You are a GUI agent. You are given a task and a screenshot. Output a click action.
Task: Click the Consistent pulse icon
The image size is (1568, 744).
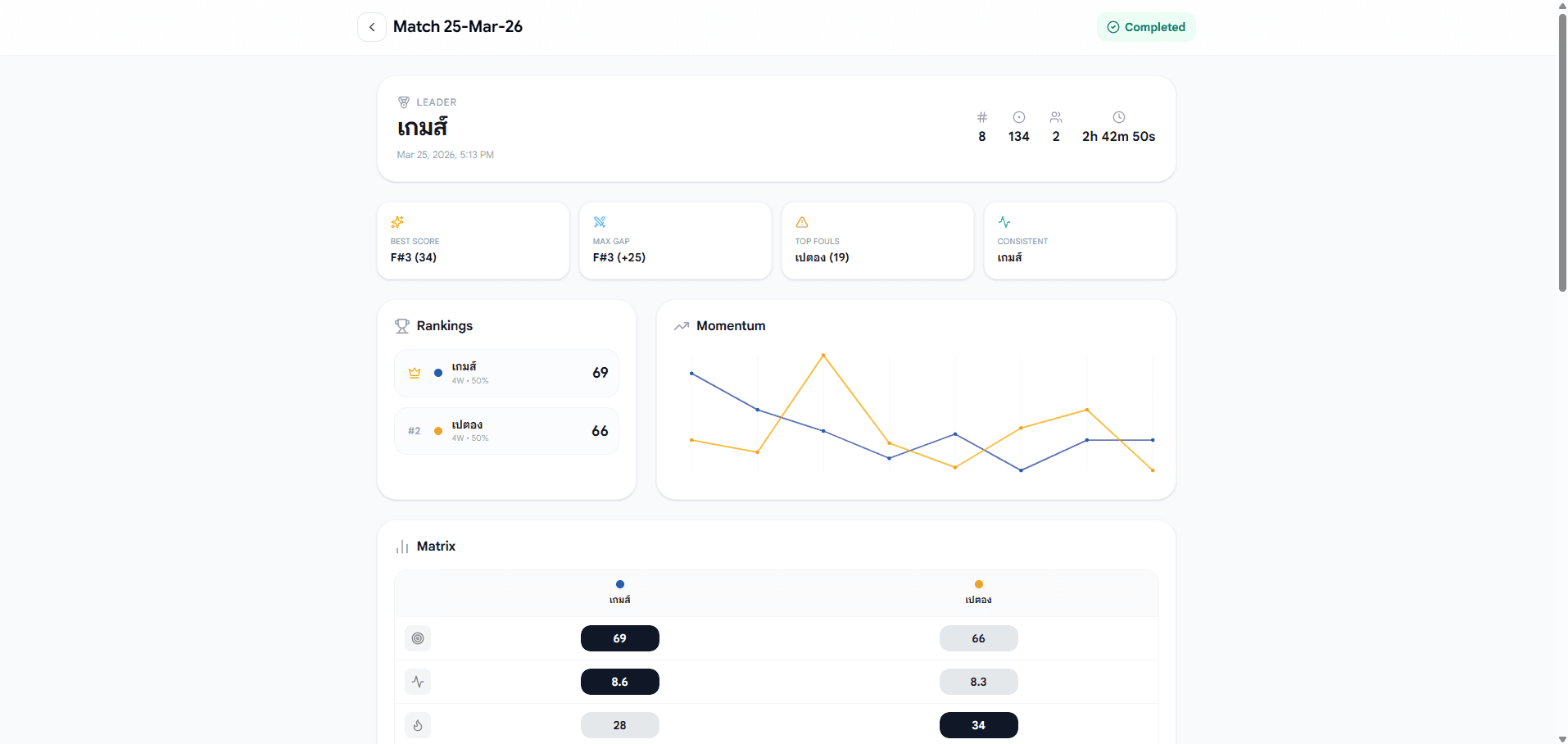click(1004, 222)
